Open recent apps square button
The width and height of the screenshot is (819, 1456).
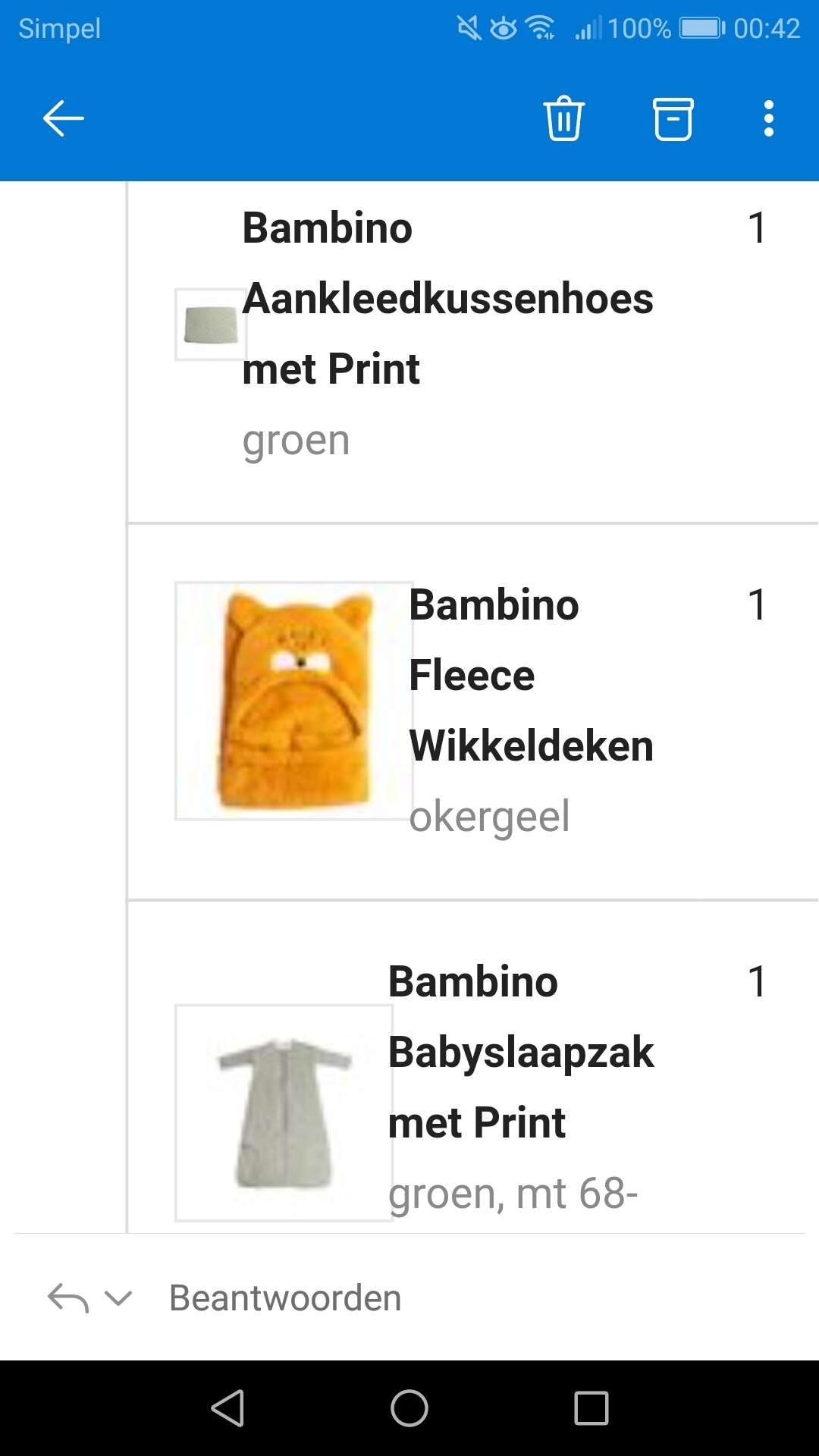coord(591,1408)
